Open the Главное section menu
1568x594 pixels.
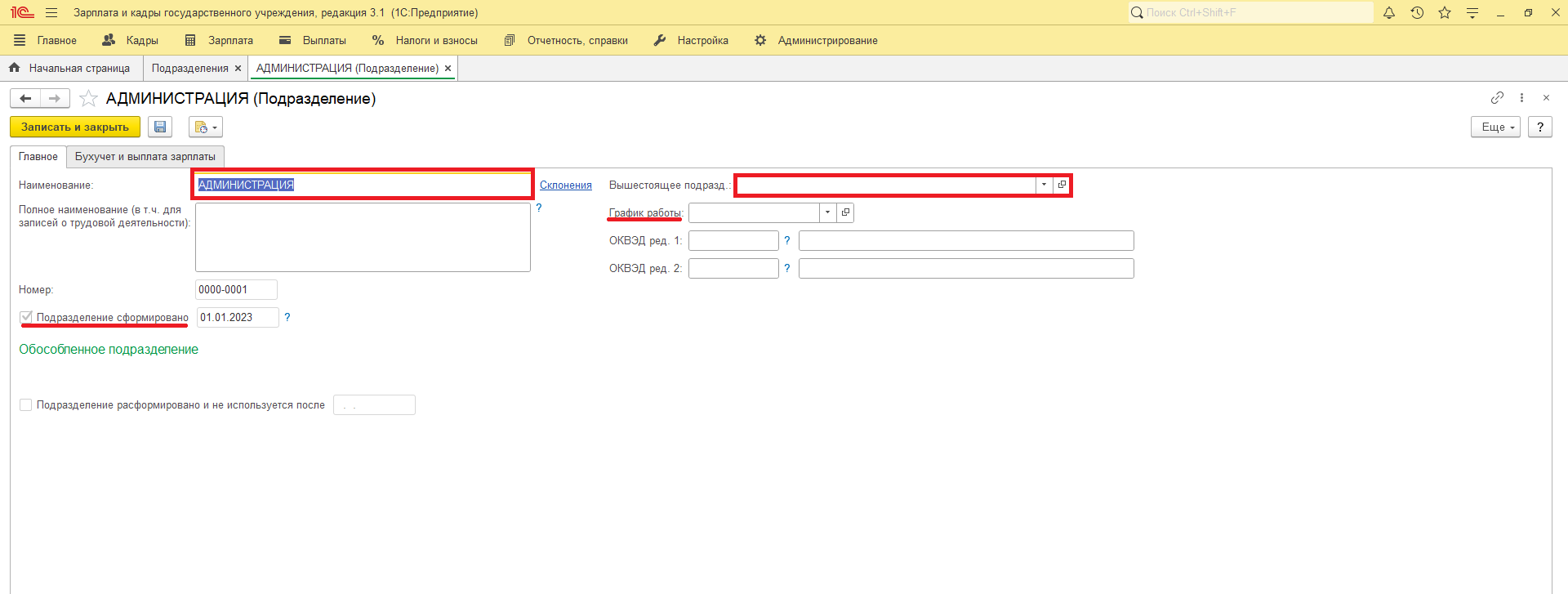point(57,40)
